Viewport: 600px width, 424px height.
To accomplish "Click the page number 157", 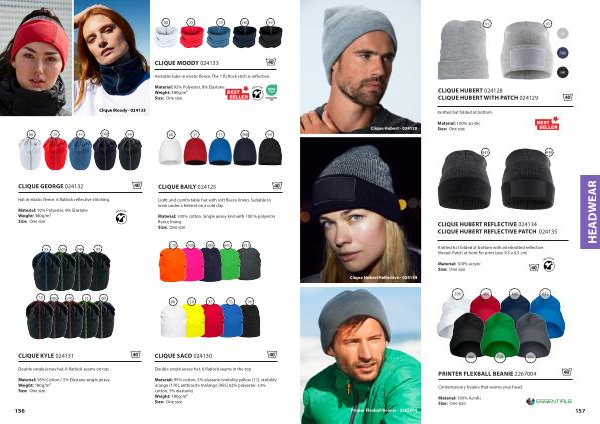I will pos(580,411).
